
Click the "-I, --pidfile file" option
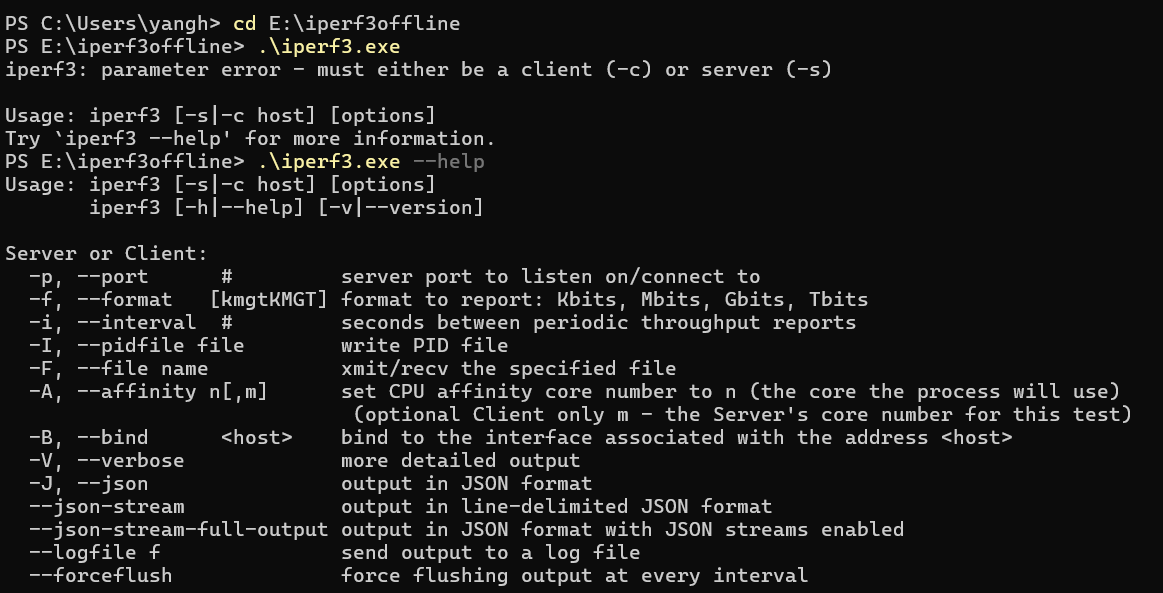[136, 345]
